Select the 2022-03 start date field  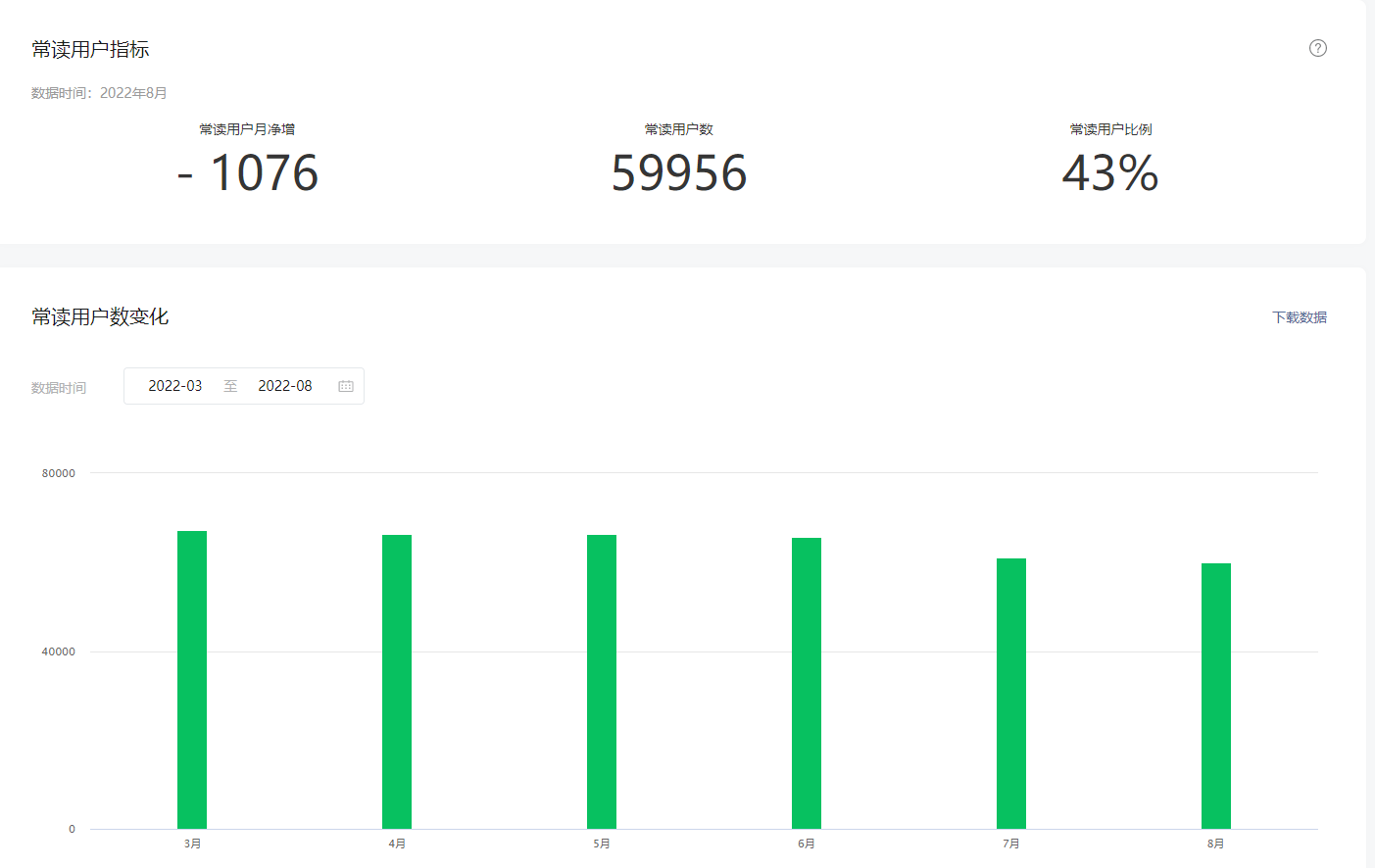point(175,386)
